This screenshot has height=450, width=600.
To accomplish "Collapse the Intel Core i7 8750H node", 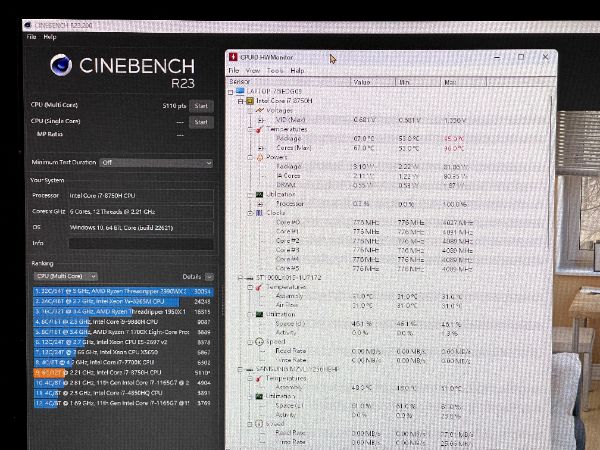I will pyautogui.click(x=240, y=101).
